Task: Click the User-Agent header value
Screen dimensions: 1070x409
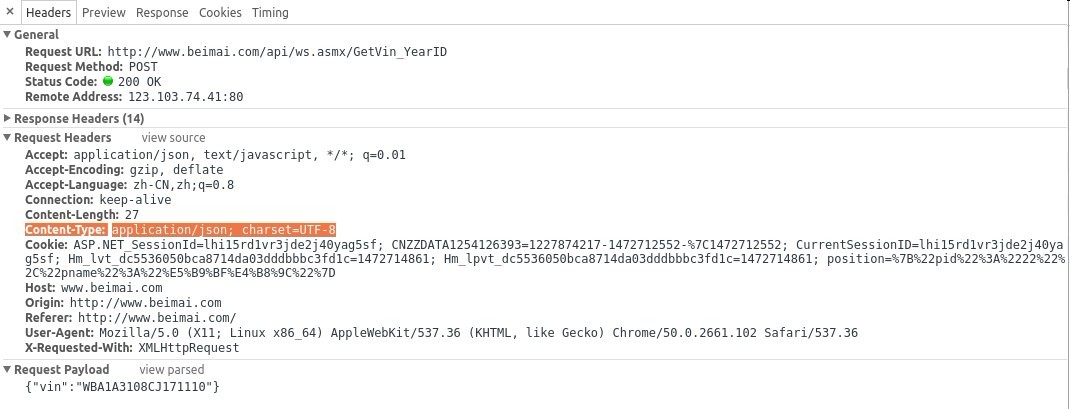Action: [x=478, y=333]
